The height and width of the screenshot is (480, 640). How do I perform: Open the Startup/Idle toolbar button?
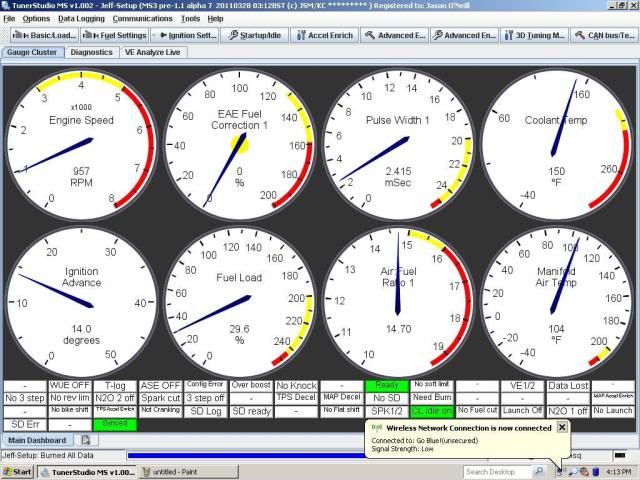click(255, 36)
